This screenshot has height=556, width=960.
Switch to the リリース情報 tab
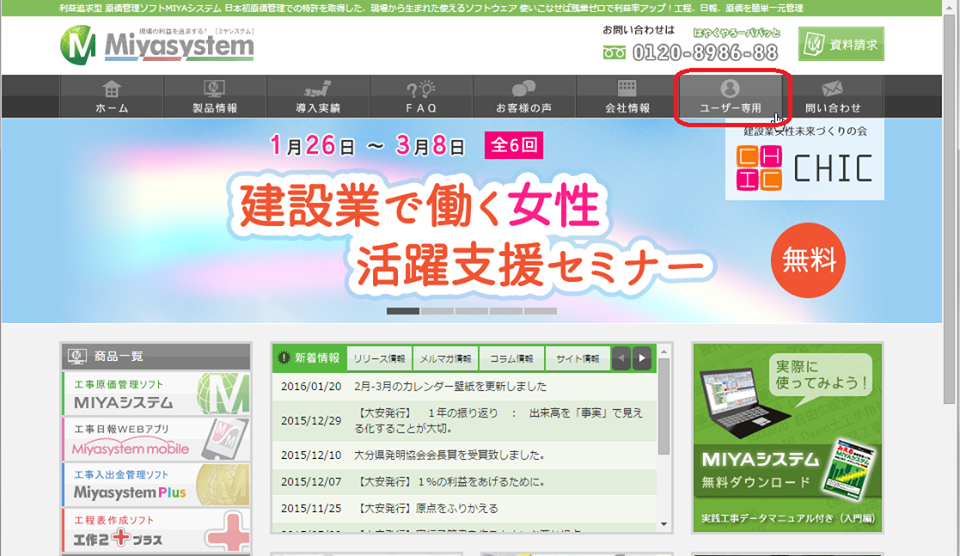pyautogui.click(x=380, y=359)
